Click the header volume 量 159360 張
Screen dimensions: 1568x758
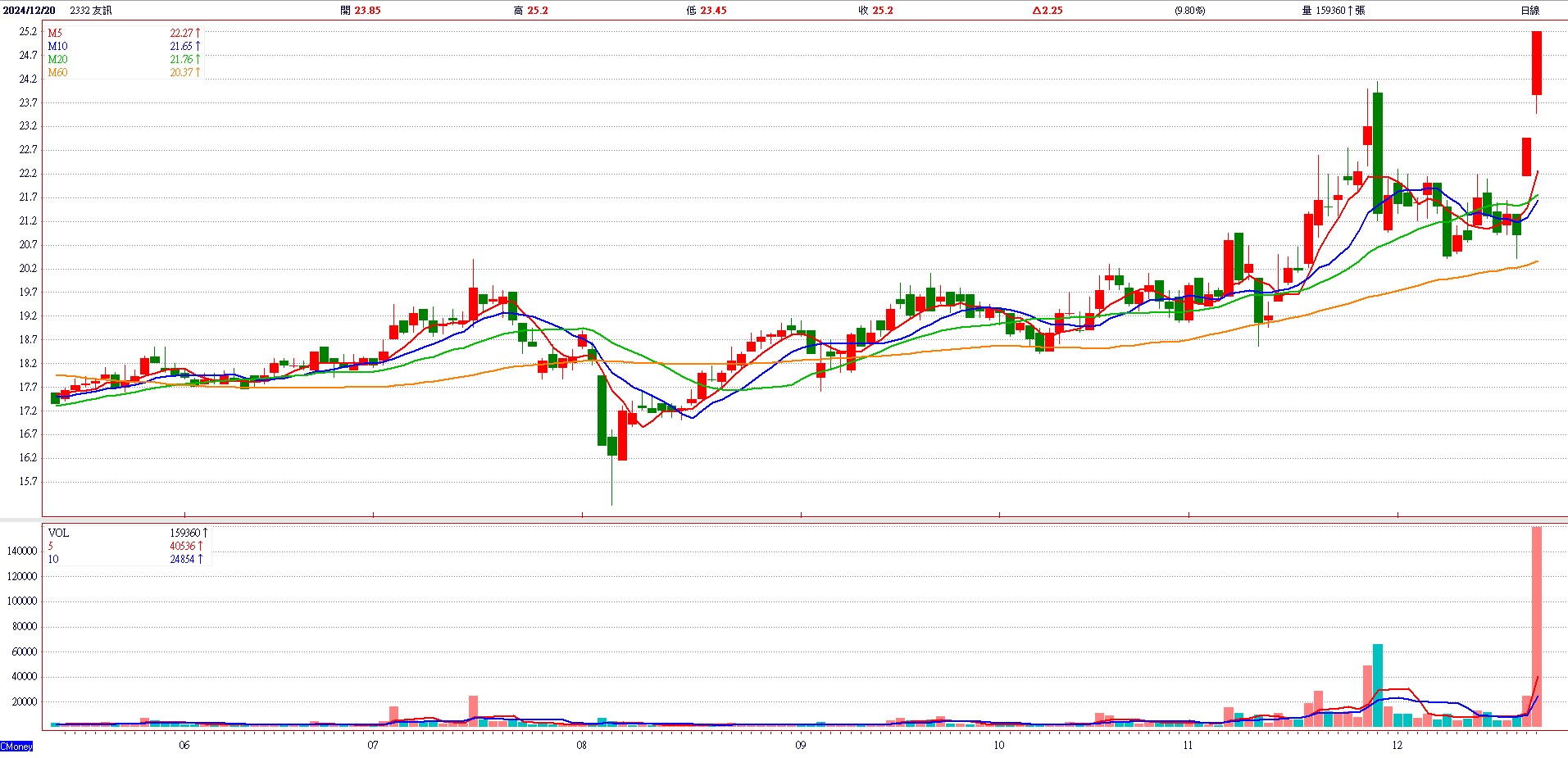(x=1334, y=11)
